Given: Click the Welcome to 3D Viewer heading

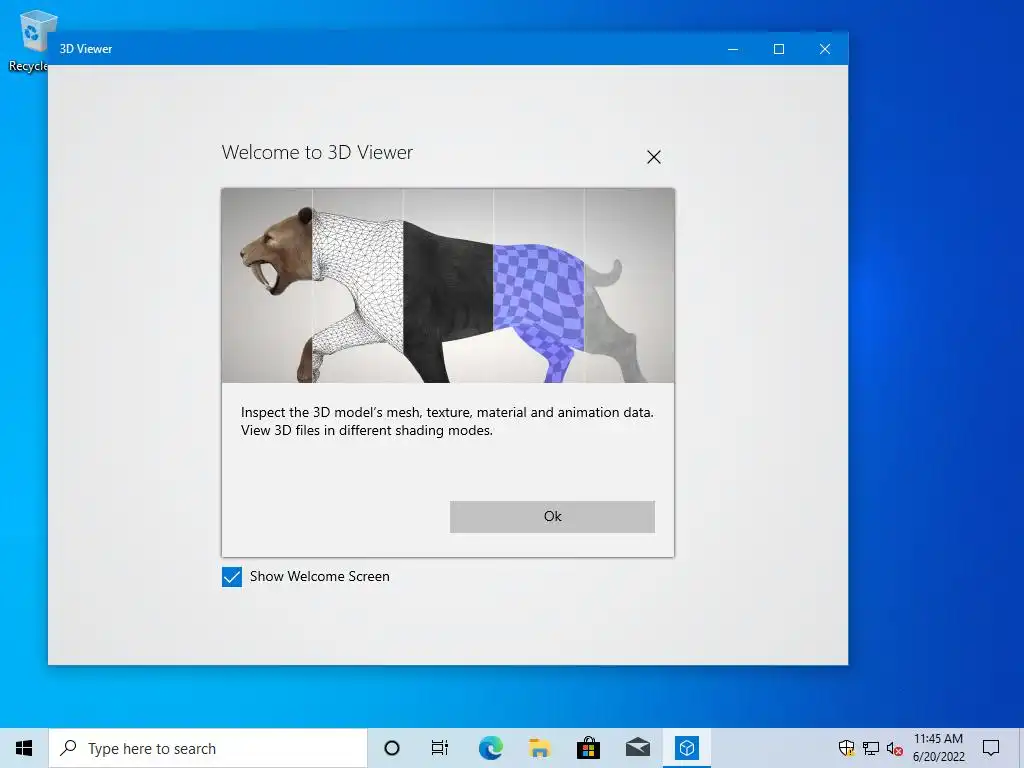Looking at the screenshot, I should [317, 152].
